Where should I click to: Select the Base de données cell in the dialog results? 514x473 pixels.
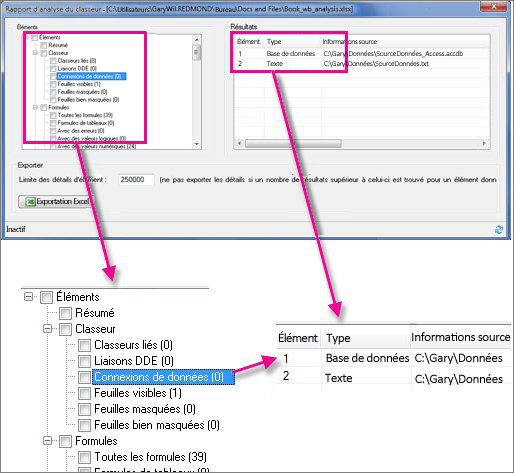tap(291, 54)
